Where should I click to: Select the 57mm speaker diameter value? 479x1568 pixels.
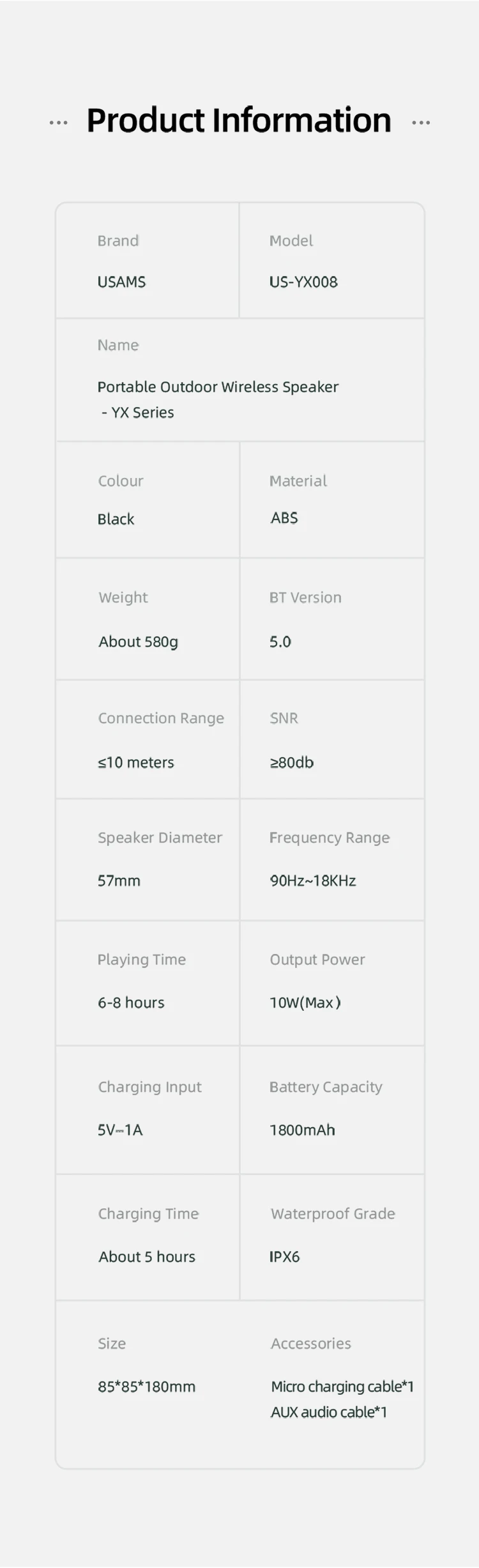(x=119, y=880)
